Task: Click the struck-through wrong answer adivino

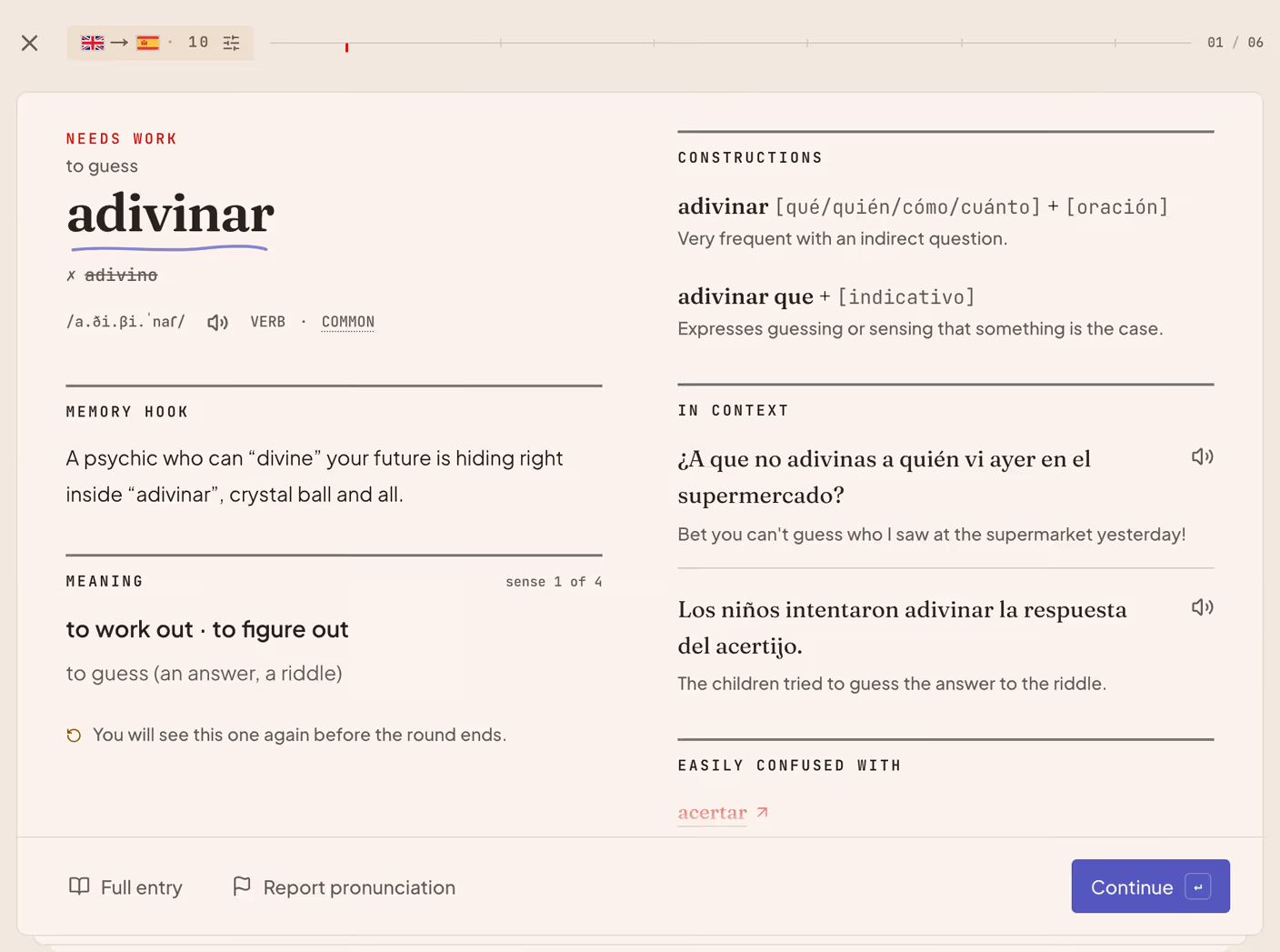Action: [x=121, y=275]
